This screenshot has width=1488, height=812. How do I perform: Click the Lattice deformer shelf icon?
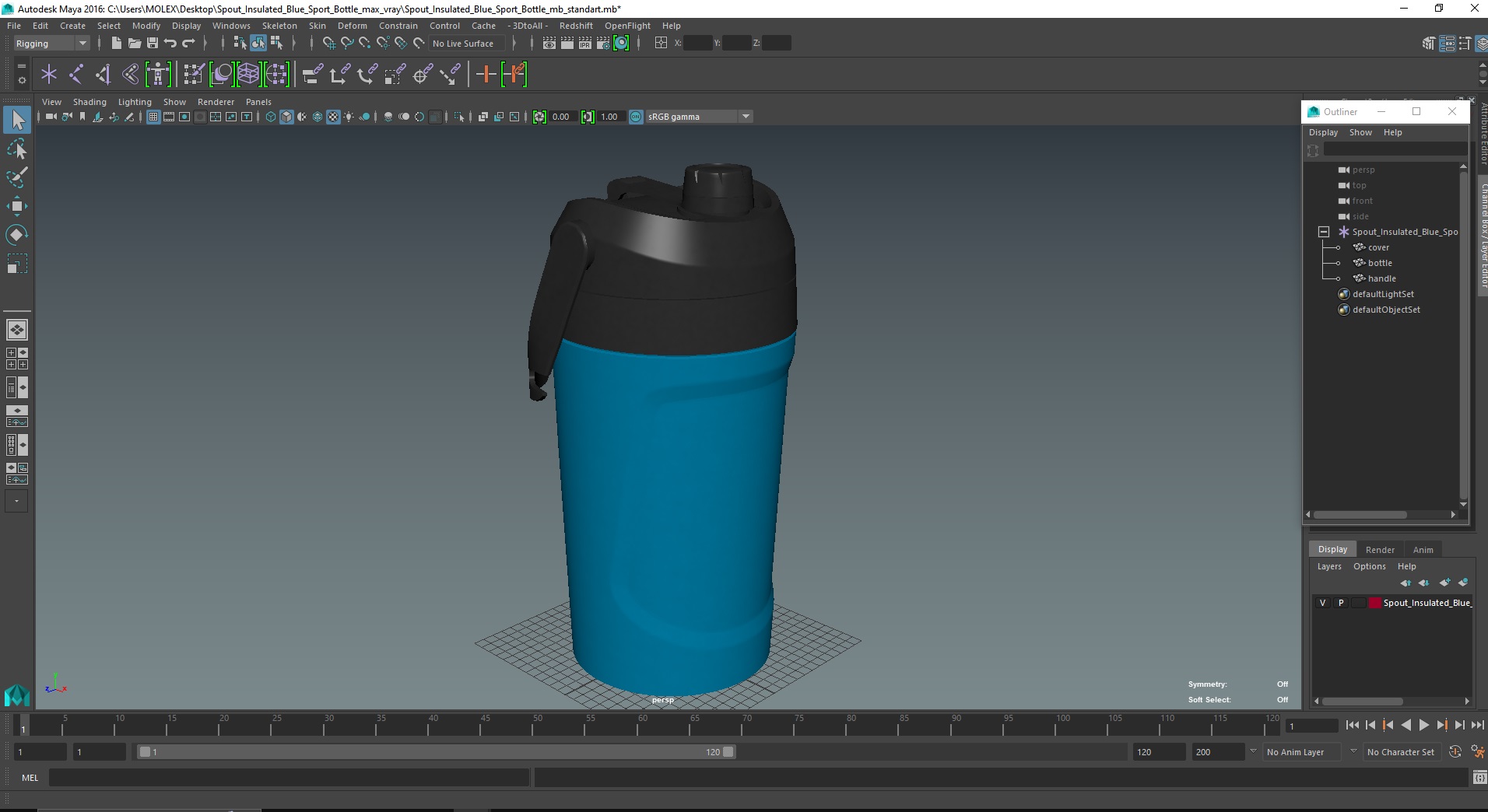[248, 75]
